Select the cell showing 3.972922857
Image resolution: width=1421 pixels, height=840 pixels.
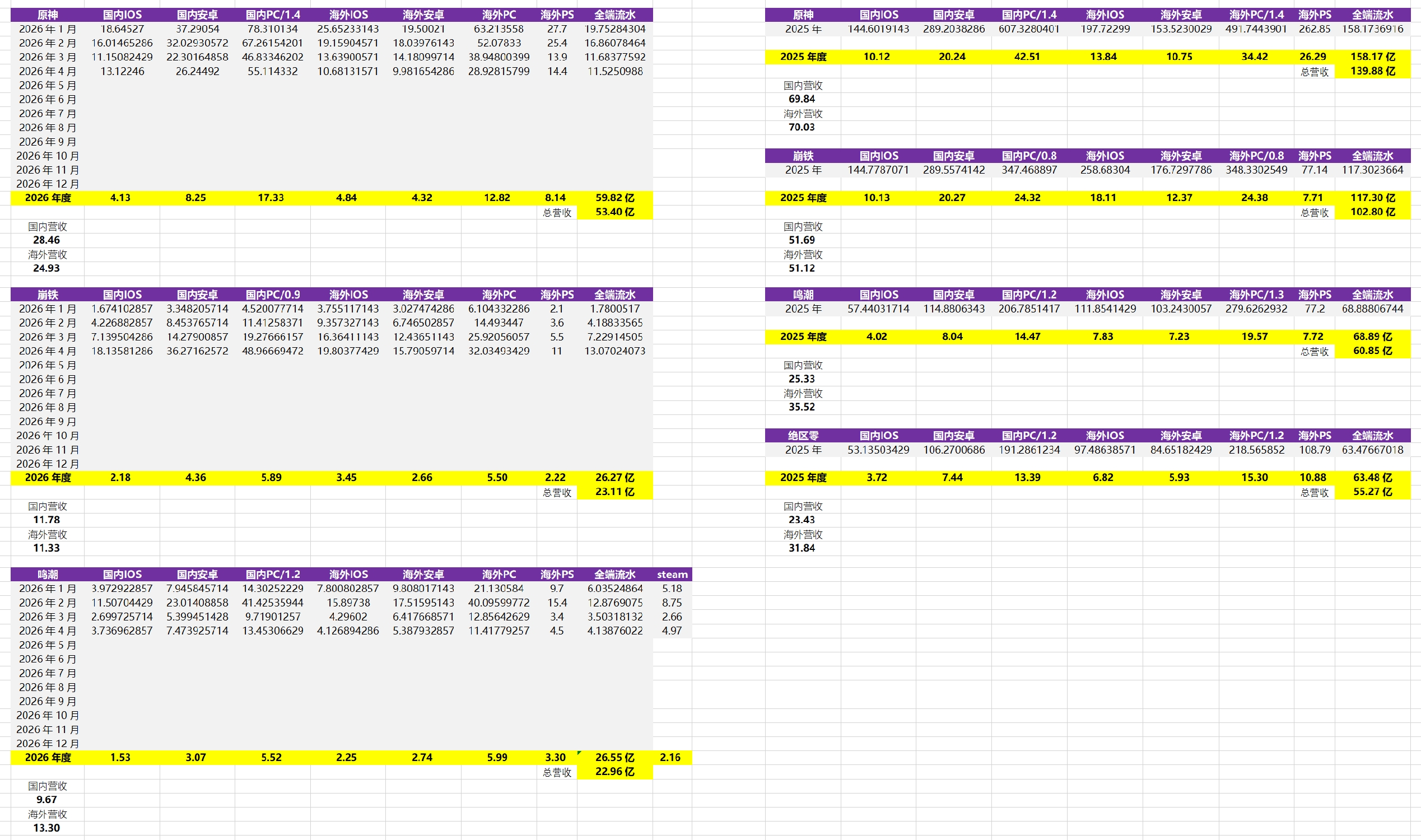point(122,589)
